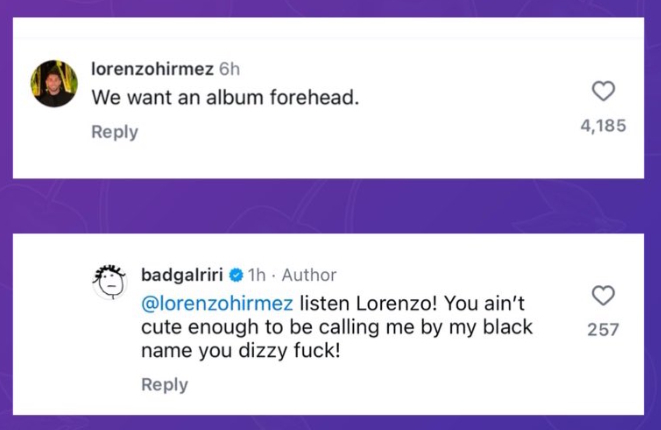Click the 1h timestamp on badgalriri's reply
The height and width of the screenshot is (430, 661).
257,275
